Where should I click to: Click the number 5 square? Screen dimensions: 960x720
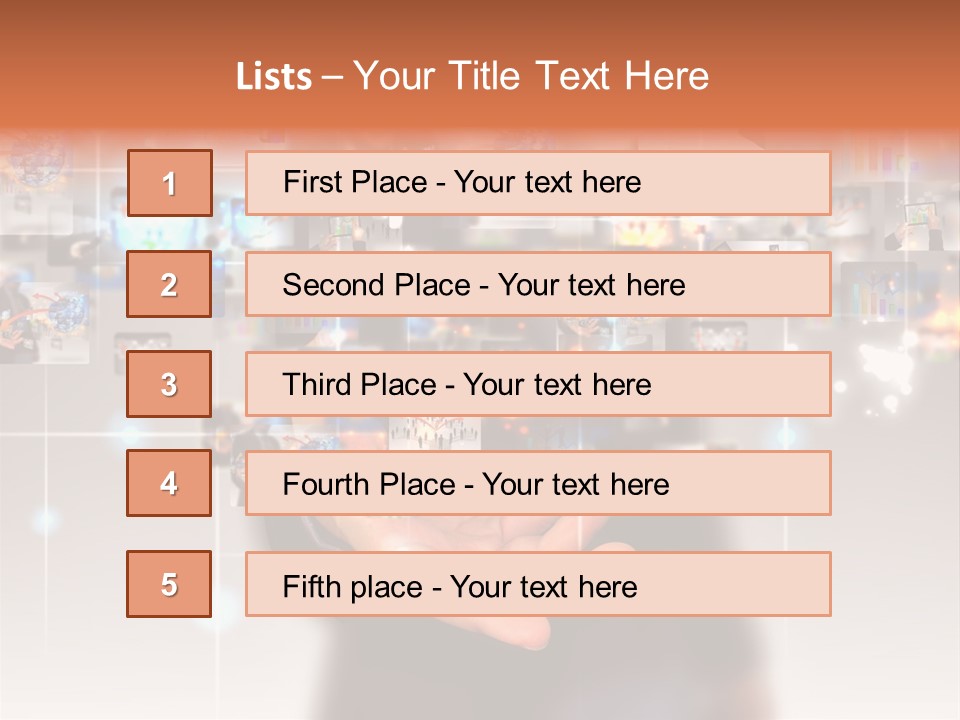[x=169, y=584]
